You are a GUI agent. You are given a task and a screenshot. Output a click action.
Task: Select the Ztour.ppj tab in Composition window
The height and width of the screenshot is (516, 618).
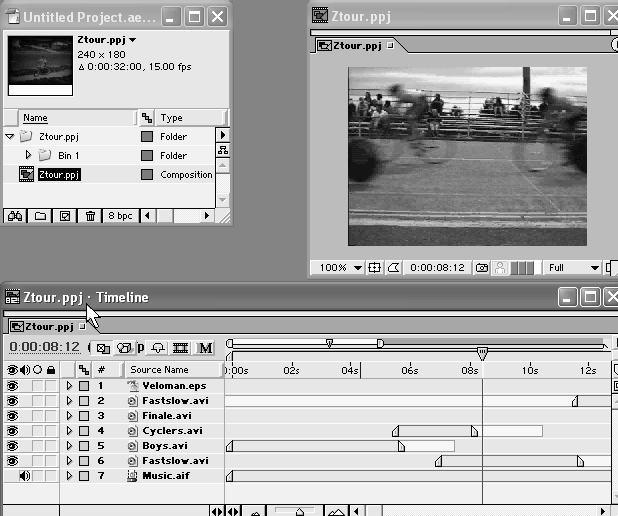tap(354, 45)
